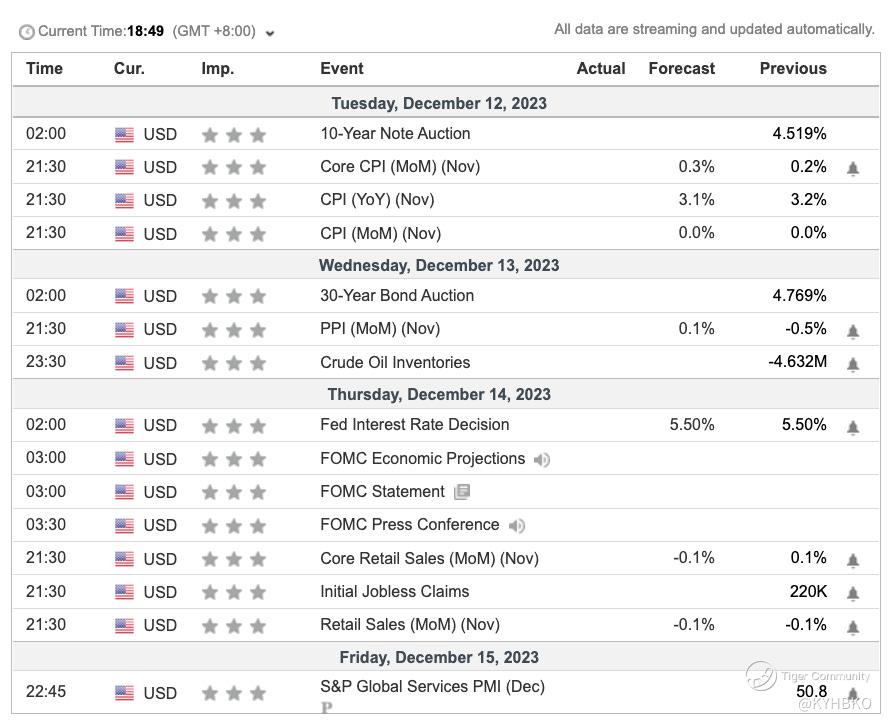Image resolution: width=888 pixels, height=724 pixels.
Task: Set alert bell for Initial Jobless Claims
Action: 853,594
